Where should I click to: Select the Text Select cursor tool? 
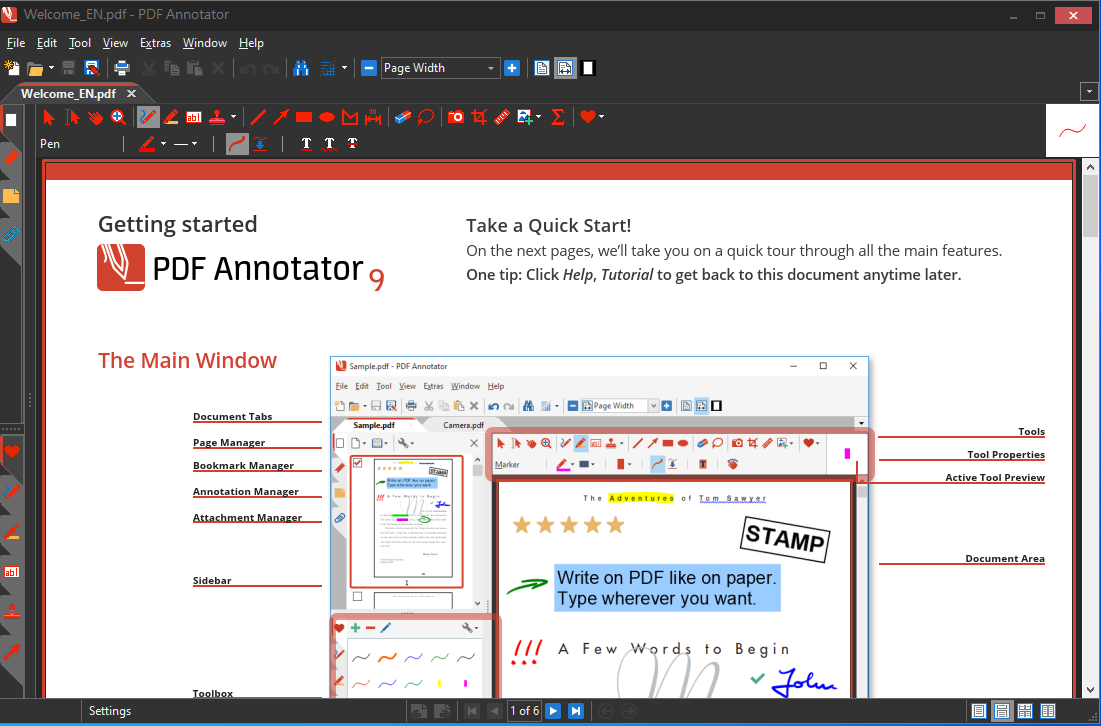(72, 117)
